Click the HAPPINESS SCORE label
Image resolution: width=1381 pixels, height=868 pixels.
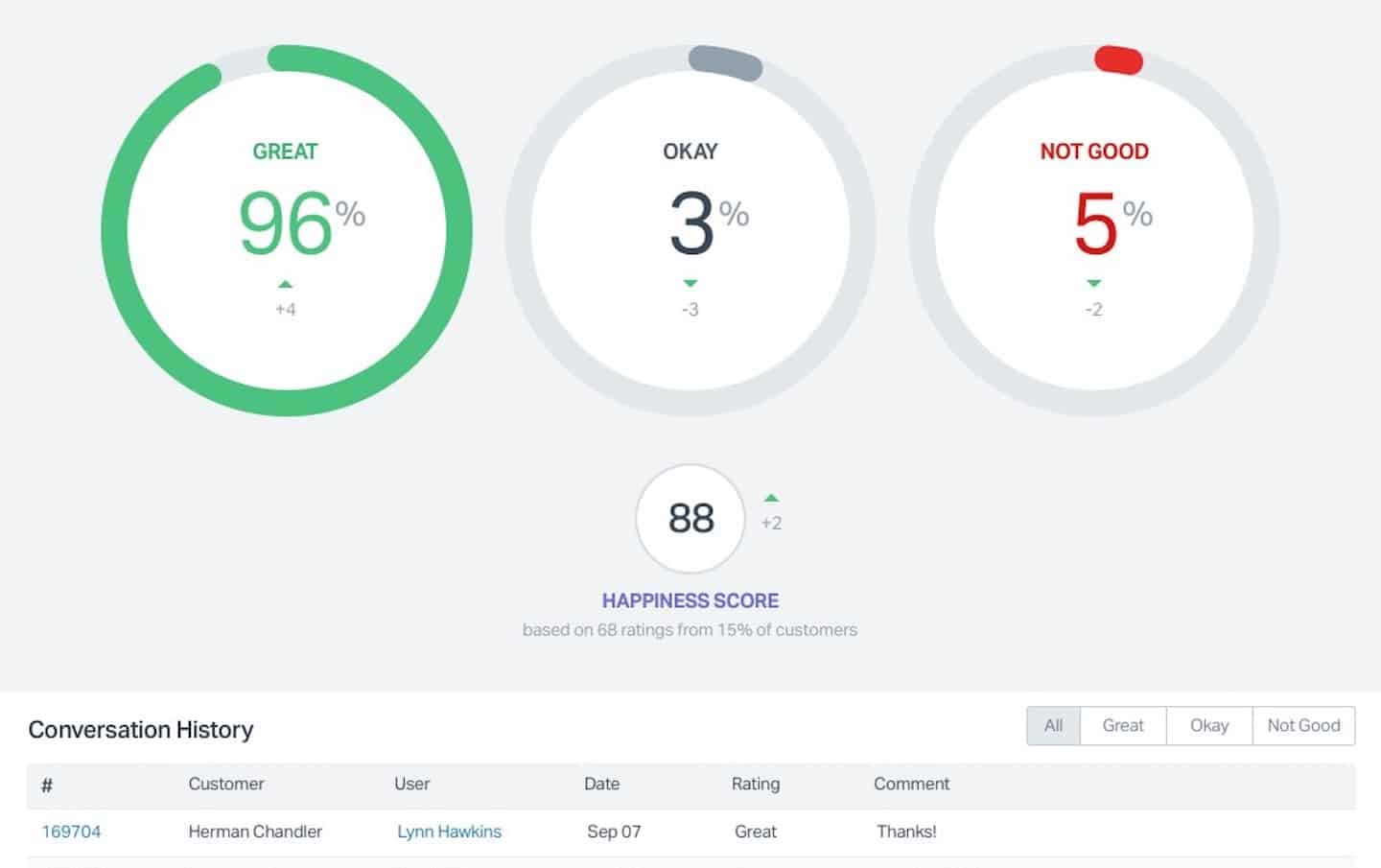point(690,600)
